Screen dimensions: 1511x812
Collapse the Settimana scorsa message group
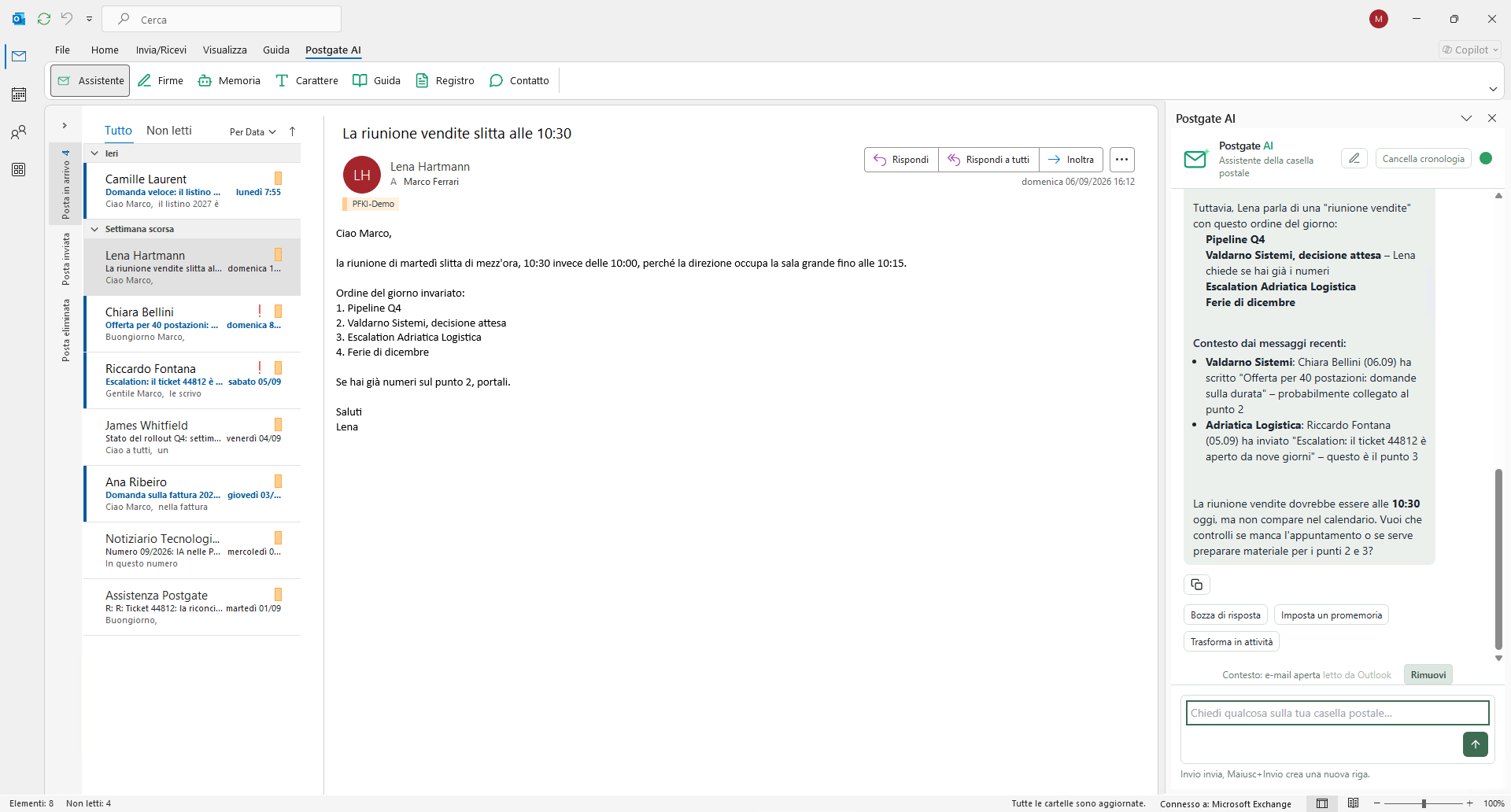click(x=94, y=229)
